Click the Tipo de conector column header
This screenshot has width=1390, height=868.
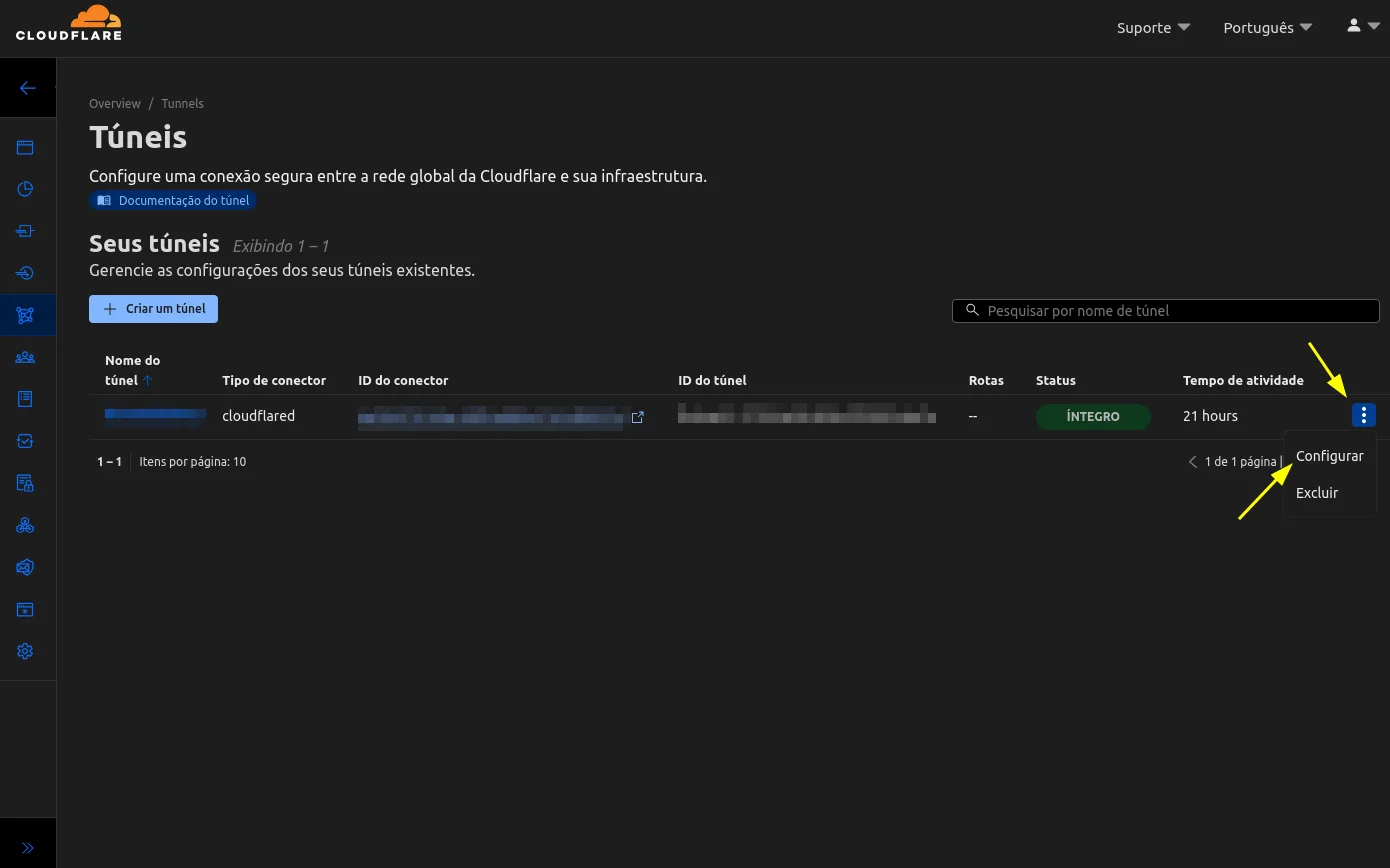274,380
